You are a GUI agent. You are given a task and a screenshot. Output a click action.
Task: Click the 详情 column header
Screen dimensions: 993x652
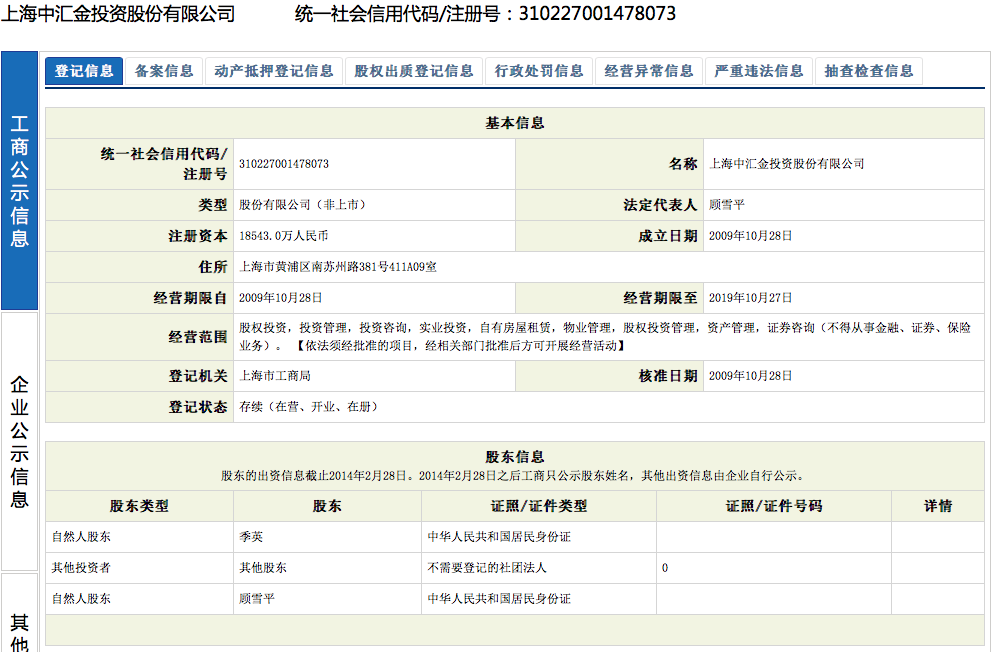click(x=938, y=506)
